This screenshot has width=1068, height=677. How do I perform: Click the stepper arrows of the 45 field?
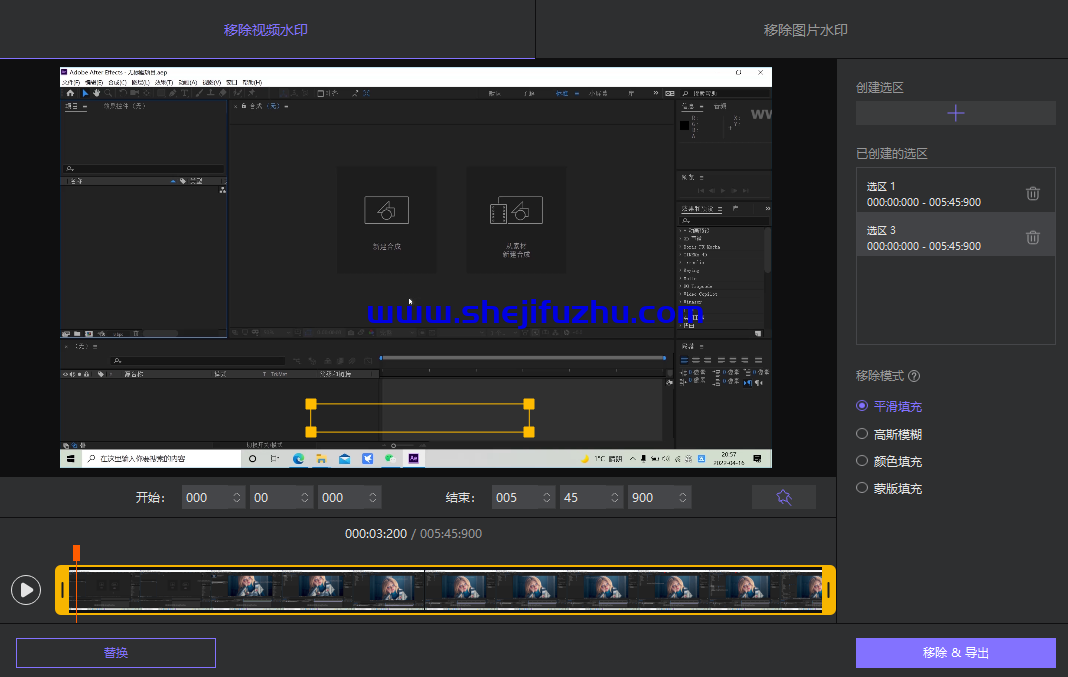pos(614,498)
